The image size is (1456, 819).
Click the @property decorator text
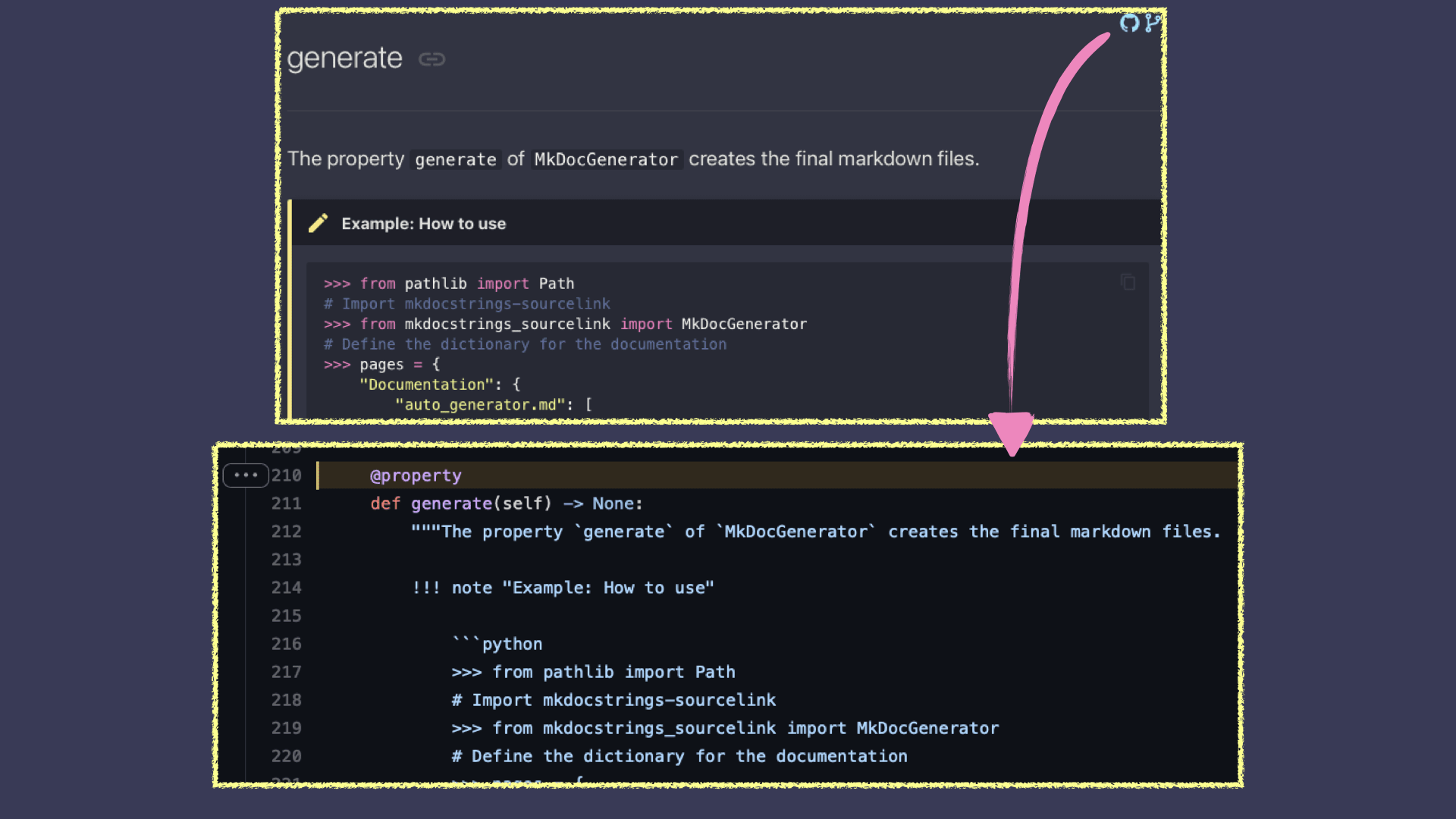point(416,475)
